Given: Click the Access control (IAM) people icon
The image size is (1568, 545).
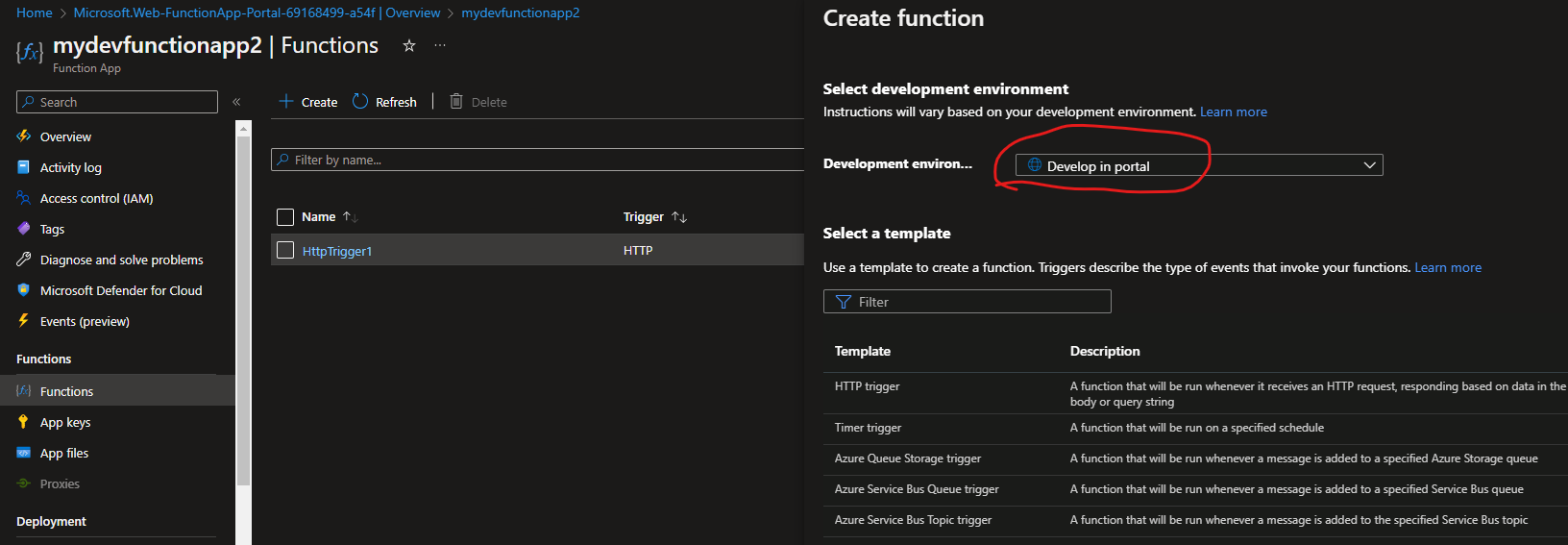Looking at the screenshot, I should tap(24, 198).
